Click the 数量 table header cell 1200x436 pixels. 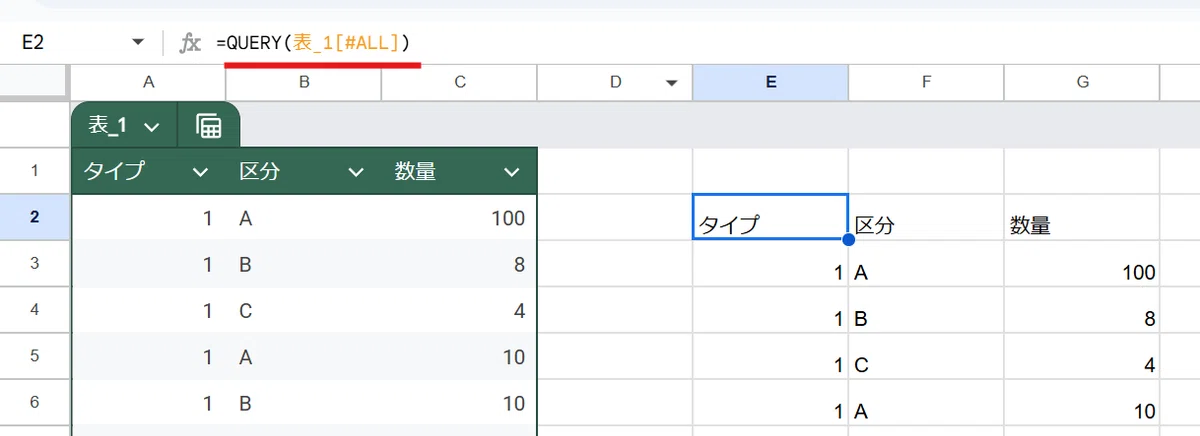460,172
